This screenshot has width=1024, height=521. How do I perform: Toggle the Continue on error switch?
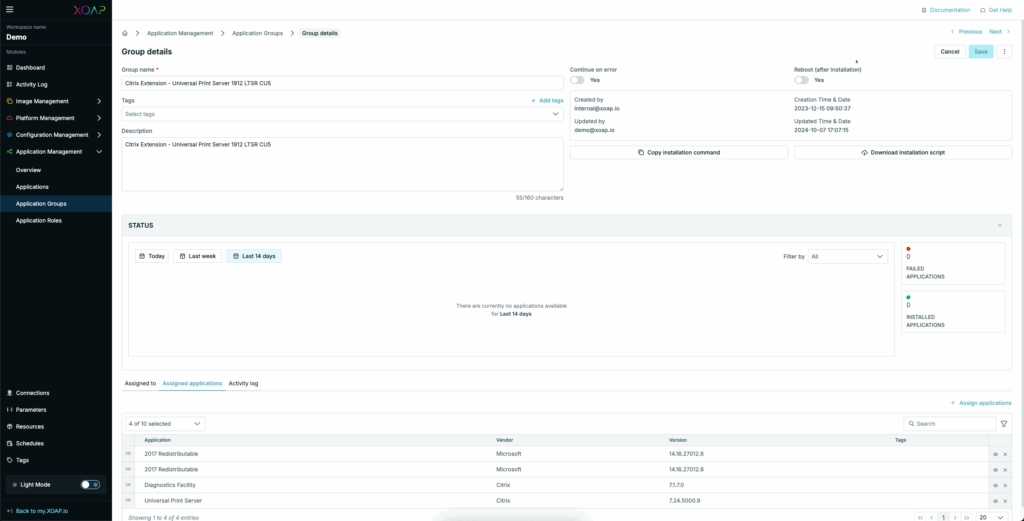(x=577, y=80)
